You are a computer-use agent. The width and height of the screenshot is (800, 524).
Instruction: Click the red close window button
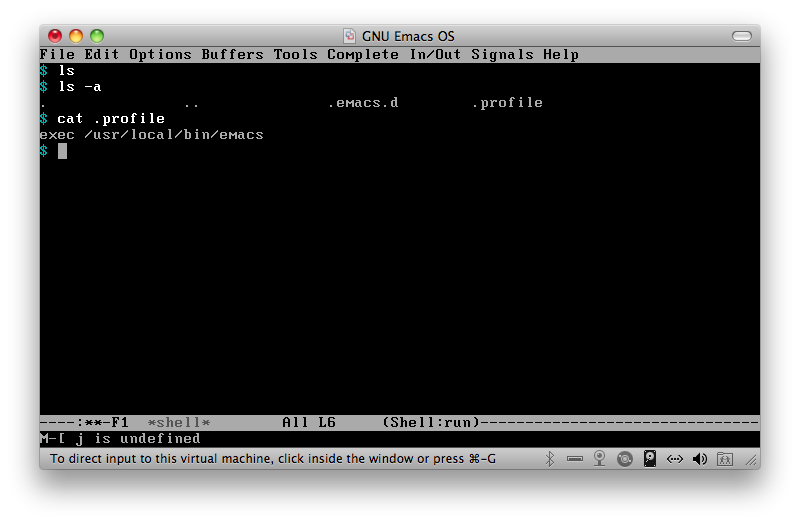[55, 36]
